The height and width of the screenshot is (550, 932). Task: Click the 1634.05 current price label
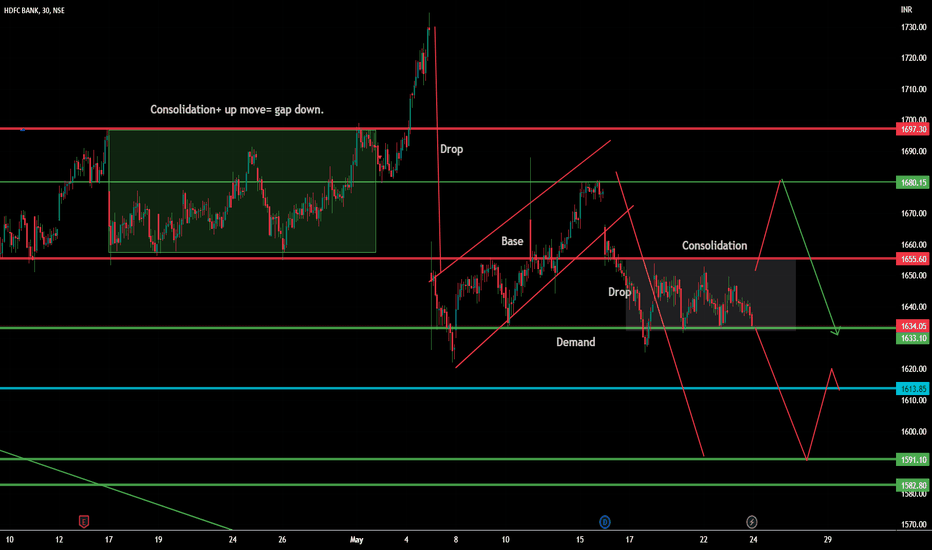point(912,326)
